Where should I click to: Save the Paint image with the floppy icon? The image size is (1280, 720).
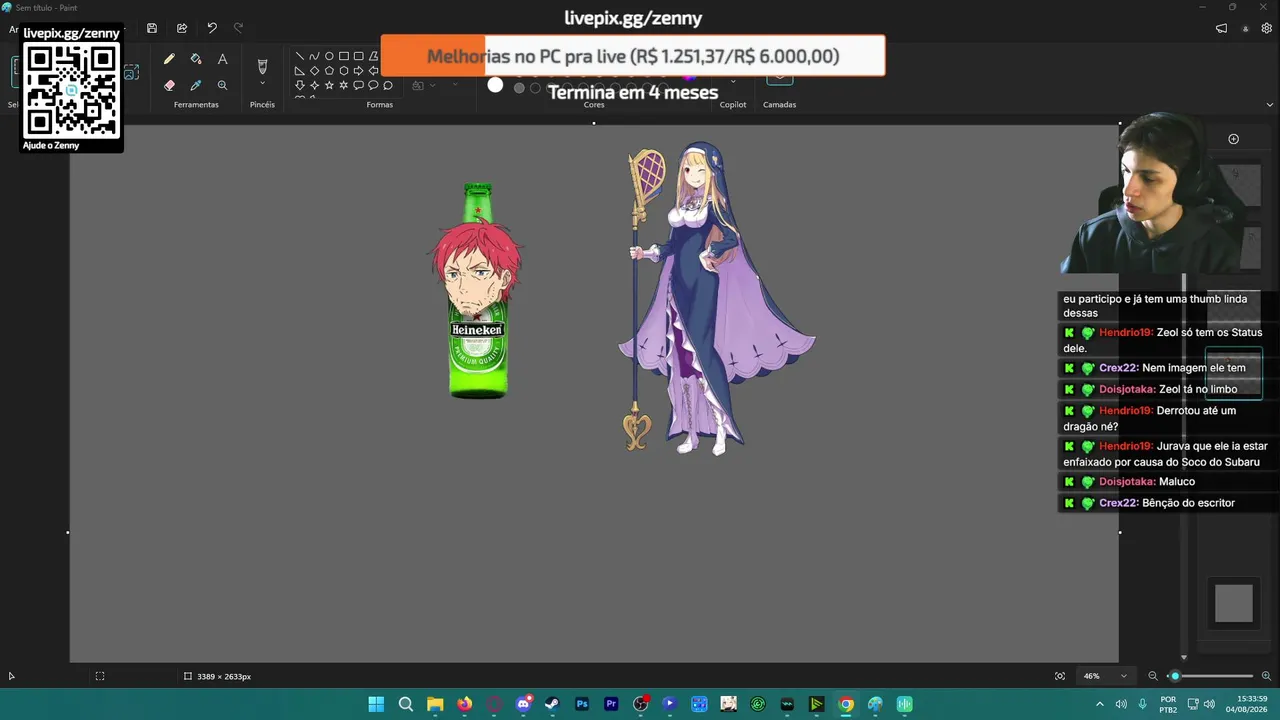(152, 29)
